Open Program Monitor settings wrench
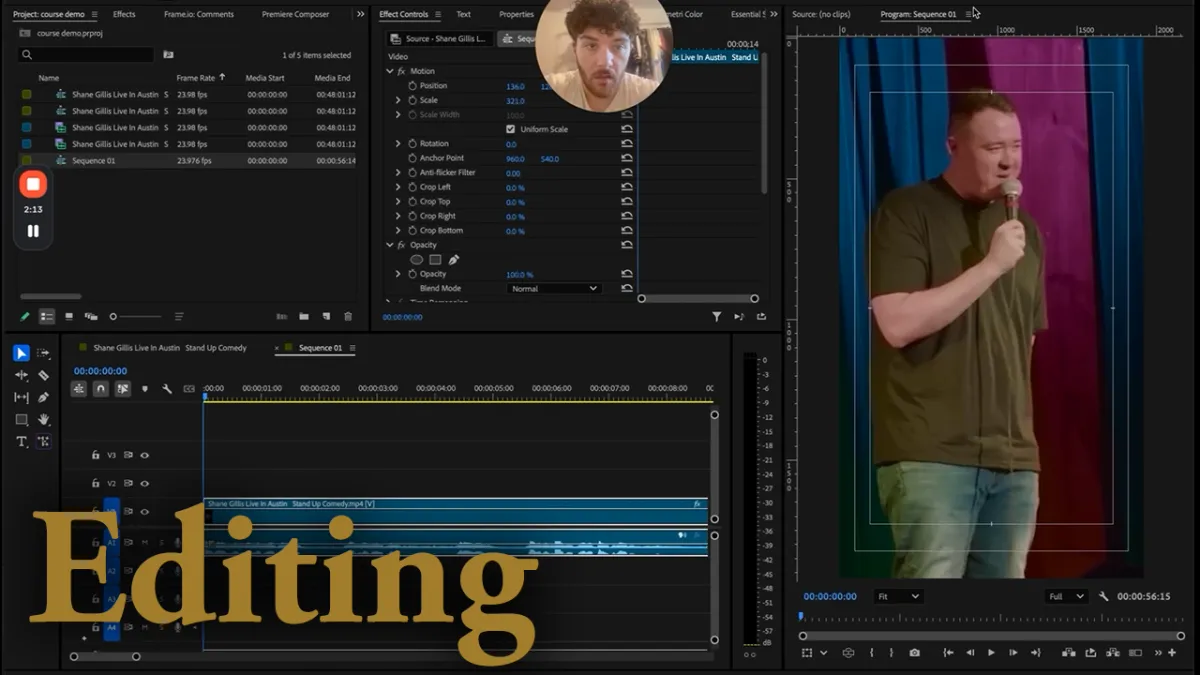1200x675 pixels. click(1104, 596)
